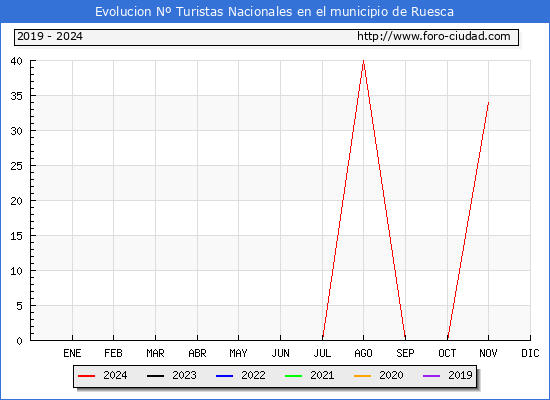Click the 40 value on the y-axis
Screen dimensions: 550x400
[x=16, y=61]
